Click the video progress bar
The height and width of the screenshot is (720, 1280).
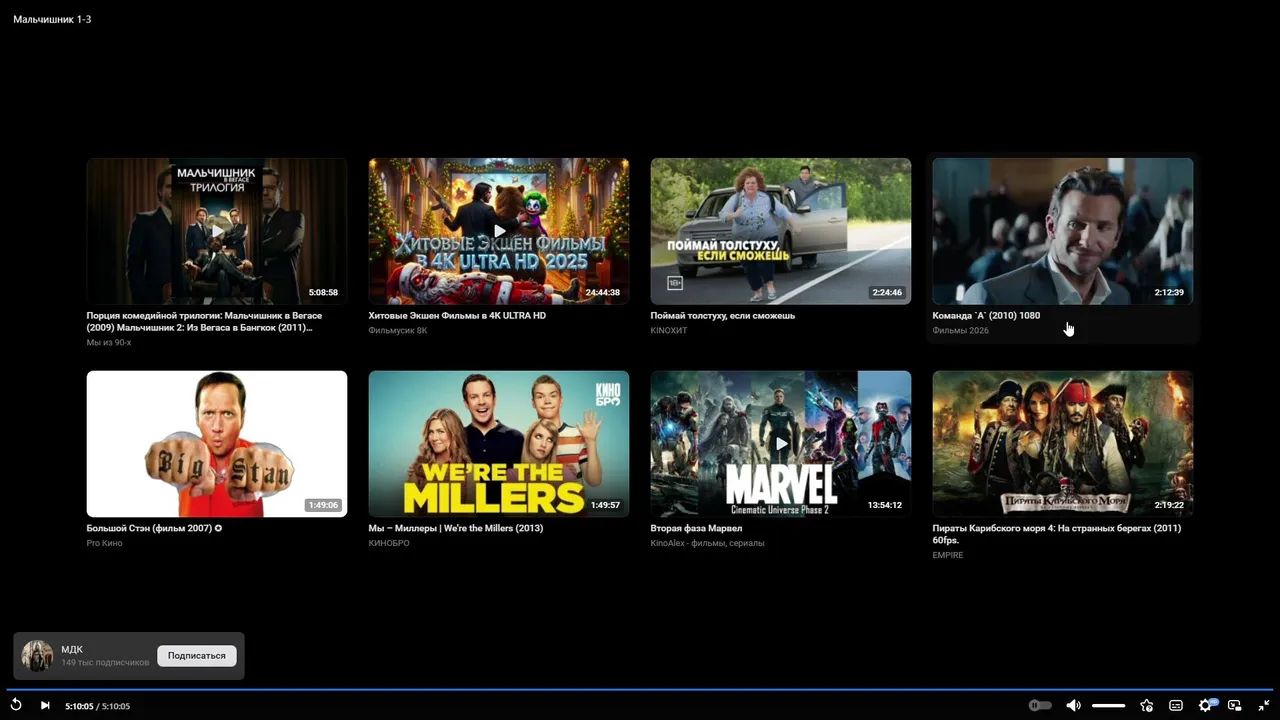640,689
